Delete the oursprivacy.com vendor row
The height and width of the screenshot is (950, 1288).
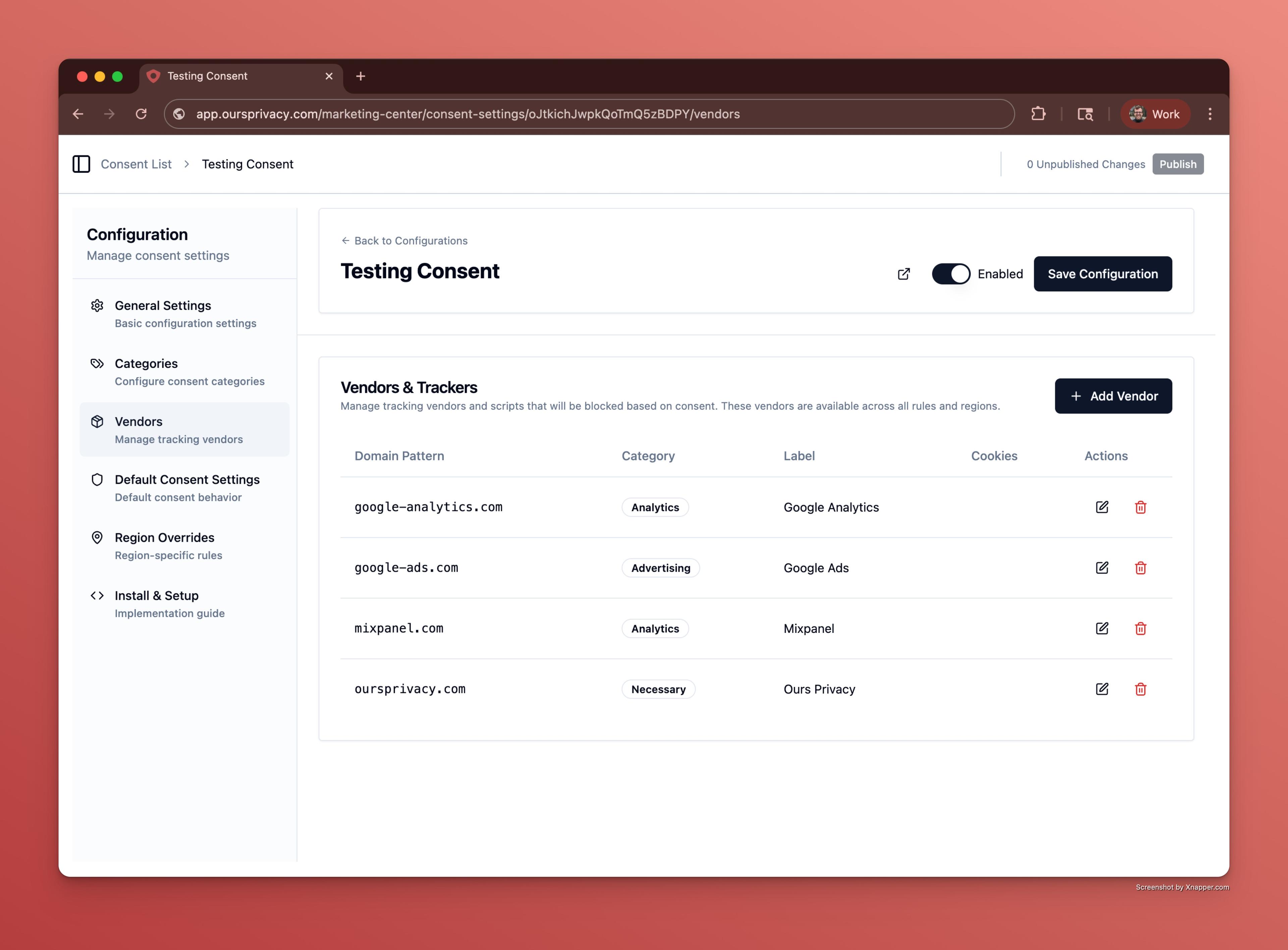click(1140, 689)
